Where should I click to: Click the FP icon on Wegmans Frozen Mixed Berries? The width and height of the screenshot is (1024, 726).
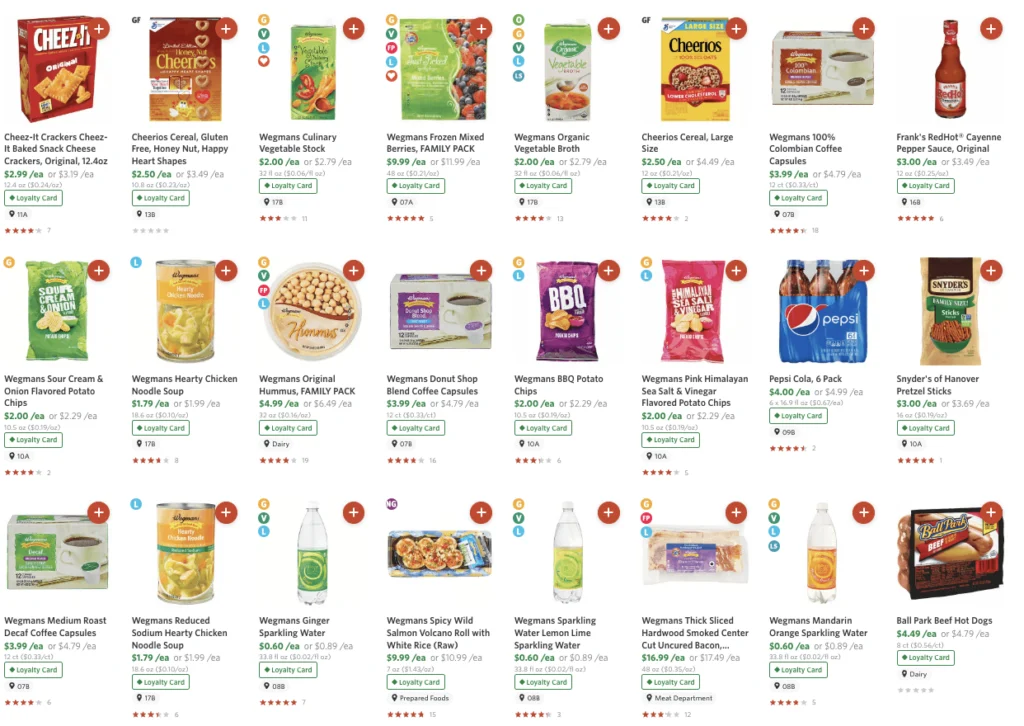(390, 47)
